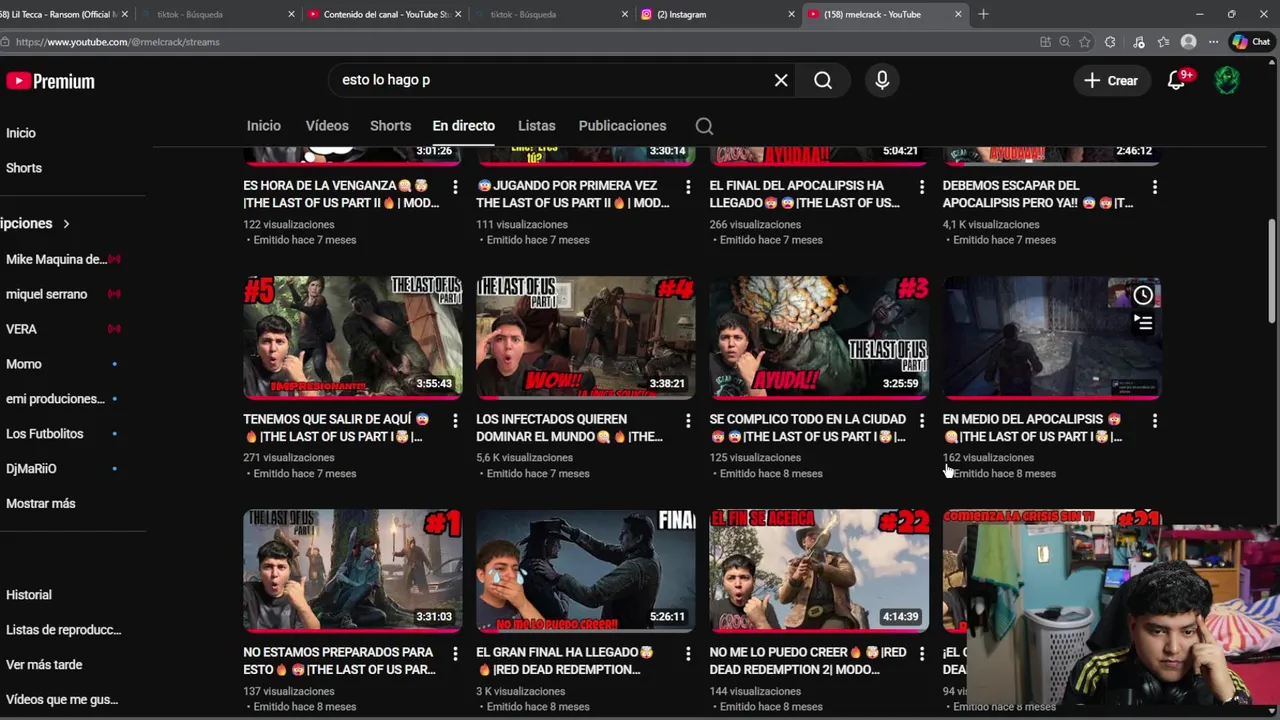Screen dimensions: 1280x720
Task: Start voice search with the microphone icon
Action: 882,80
